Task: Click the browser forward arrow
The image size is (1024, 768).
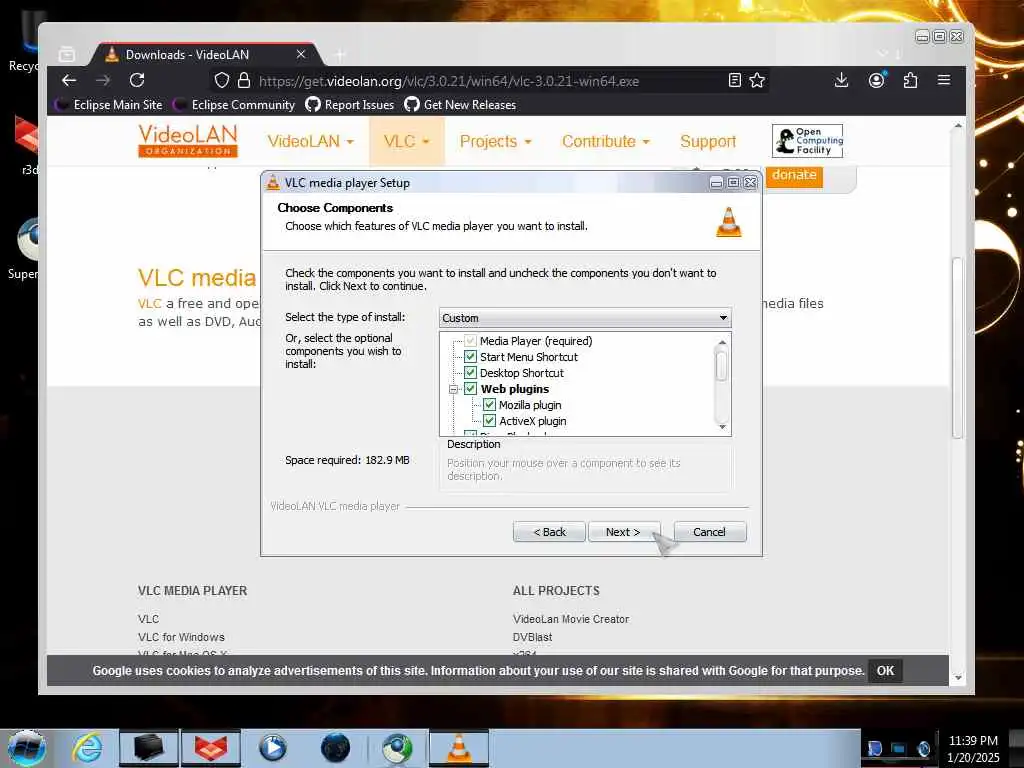Action: [x=103, y=80]
